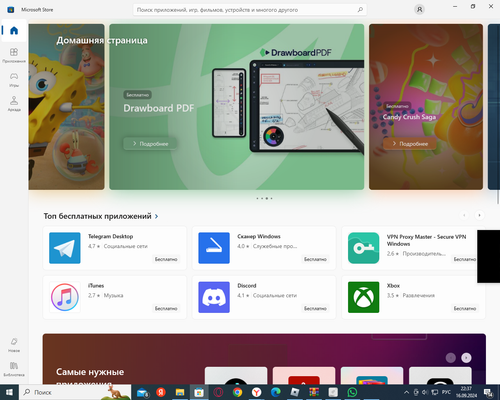The height and width of the screenshot is (400, 500).
Task: Select the Drawboard PDF banner title
Action: tap(159, 108)
